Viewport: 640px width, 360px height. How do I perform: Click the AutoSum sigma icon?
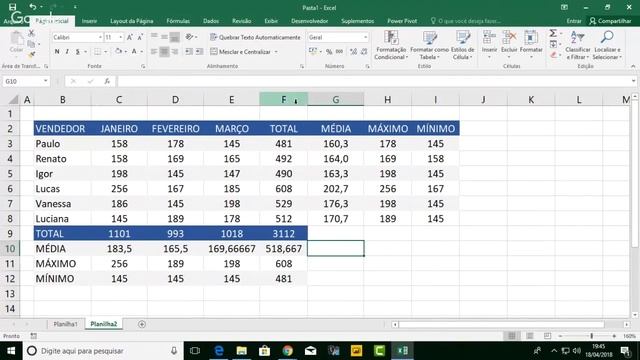553,33
